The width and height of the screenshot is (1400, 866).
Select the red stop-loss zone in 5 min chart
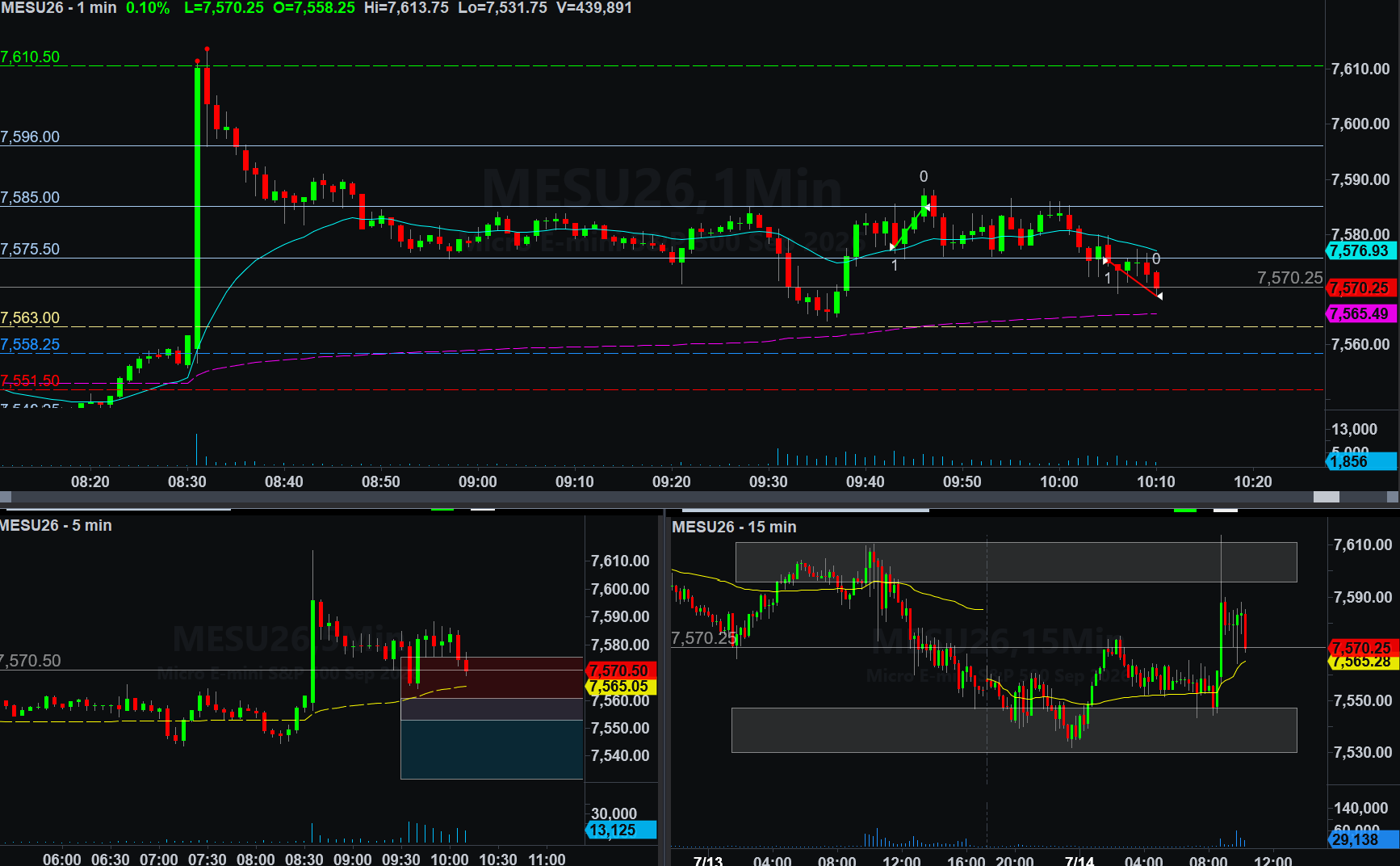click(492, 677)
